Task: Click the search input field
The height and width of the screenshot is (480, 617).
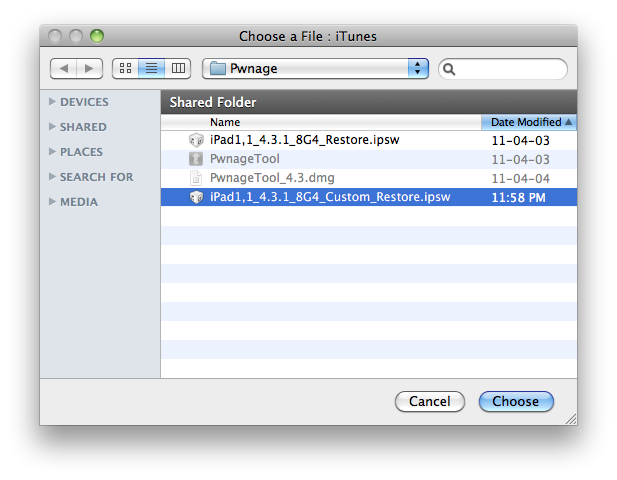Action: point(510,69)
